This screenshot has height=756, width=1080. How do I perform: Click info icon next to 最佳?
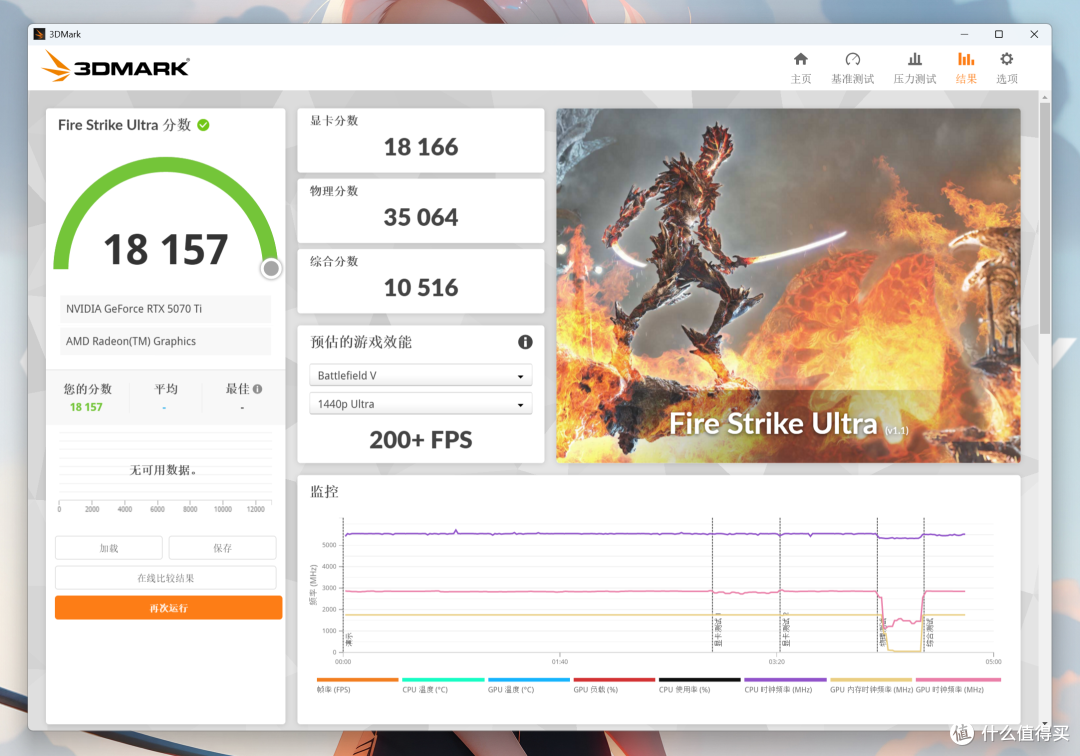pos(258,389)
